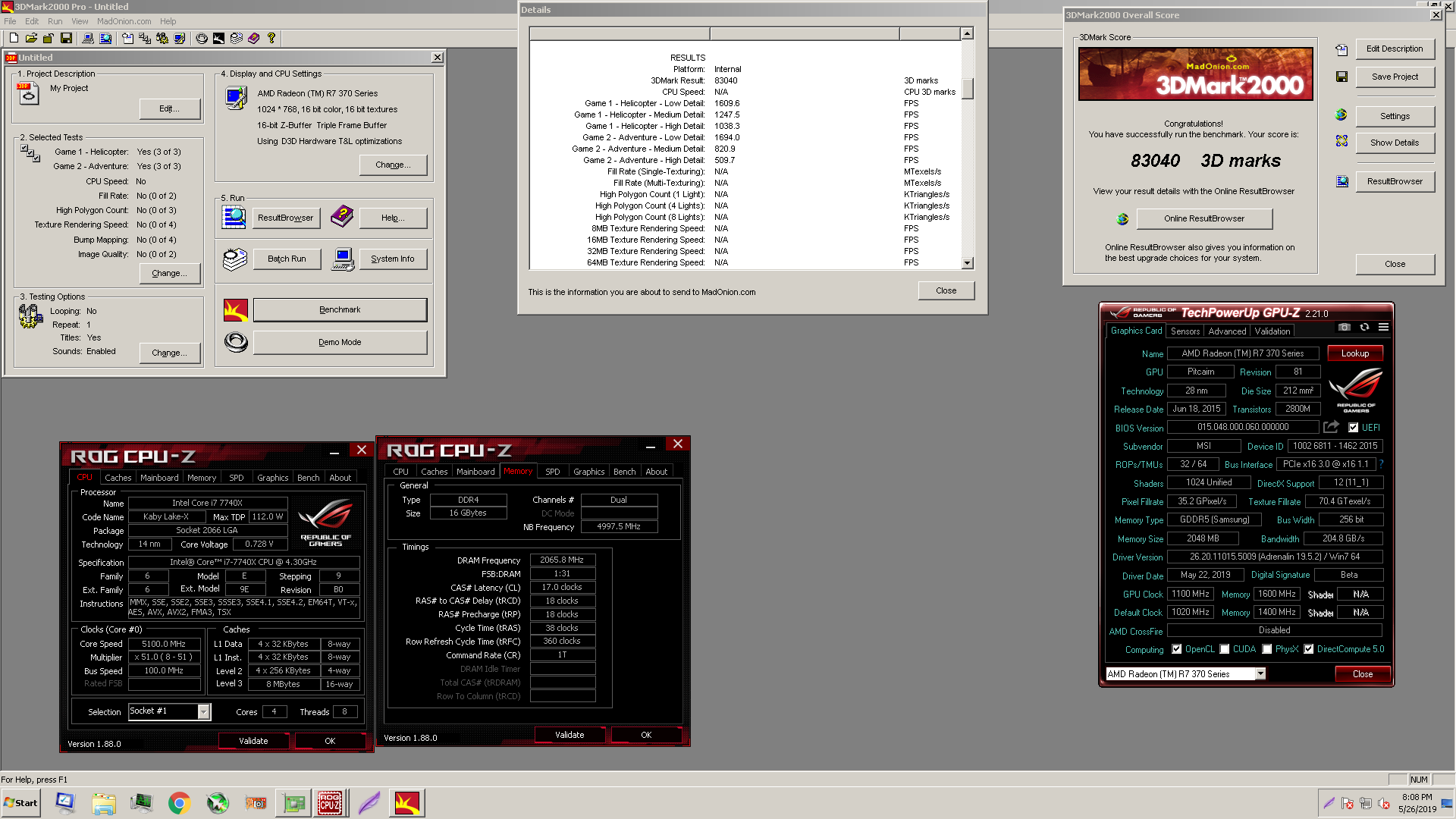Click Change in Selected Tests section
Viewport: 1456px width, 819px height.
pyautogui.click(x=170, y=274)
